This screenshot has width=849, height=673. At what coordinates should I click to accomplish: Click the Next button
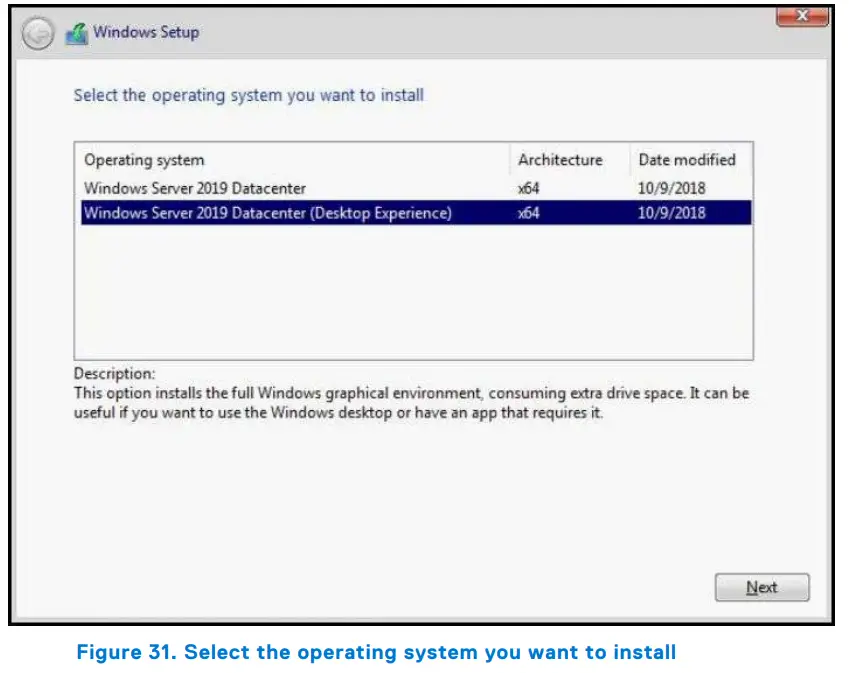point(761,587)
